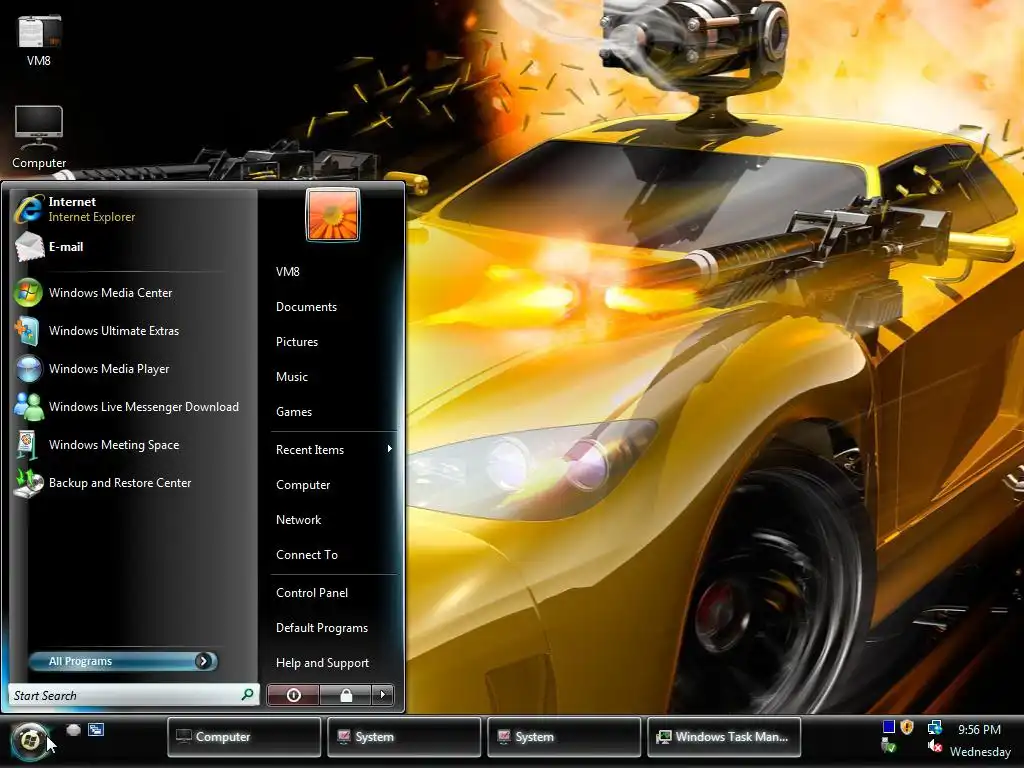Click the 9:56 PM clock

point(979,729)
